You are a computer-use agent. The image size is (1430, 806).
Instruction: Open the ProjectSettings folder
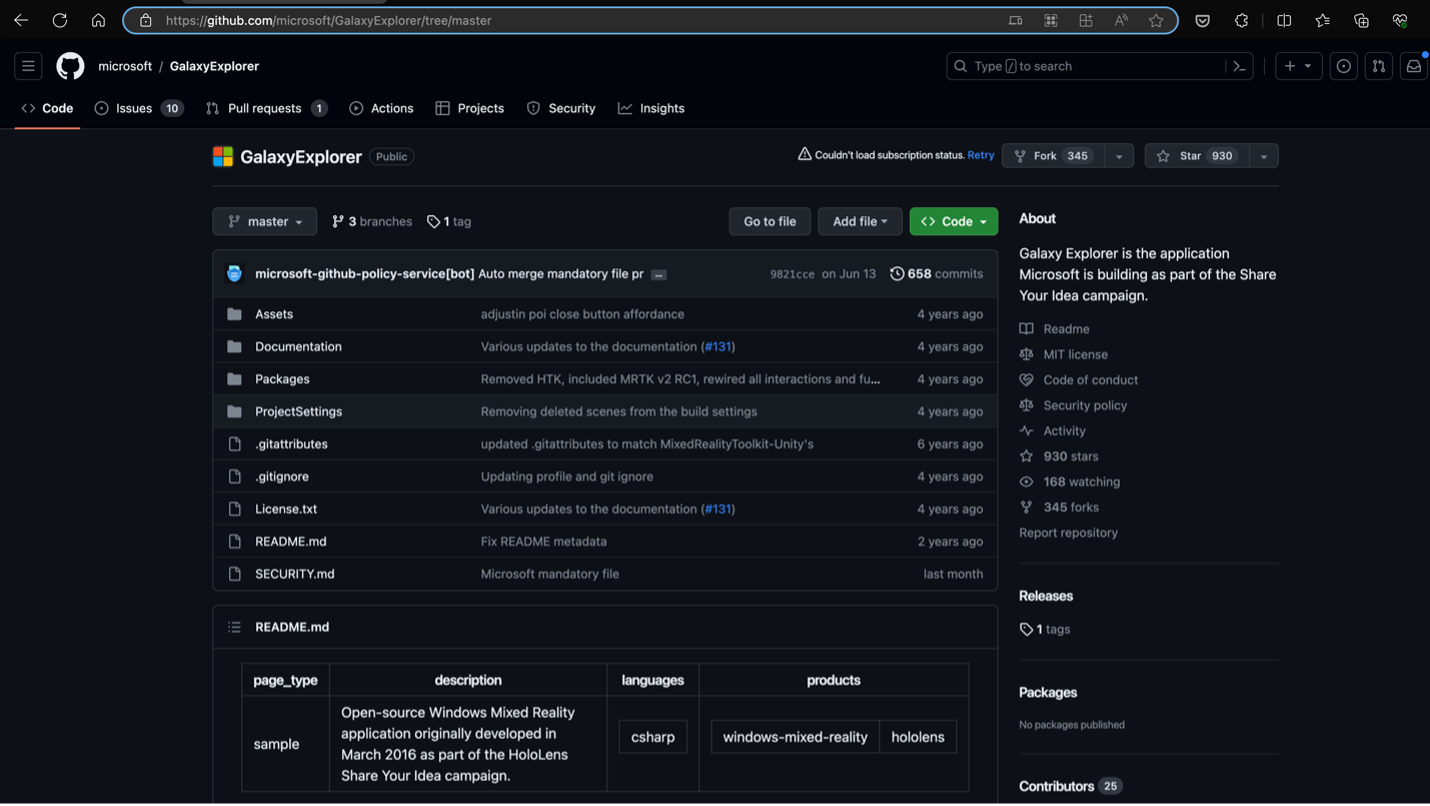(x=298, y=411)
